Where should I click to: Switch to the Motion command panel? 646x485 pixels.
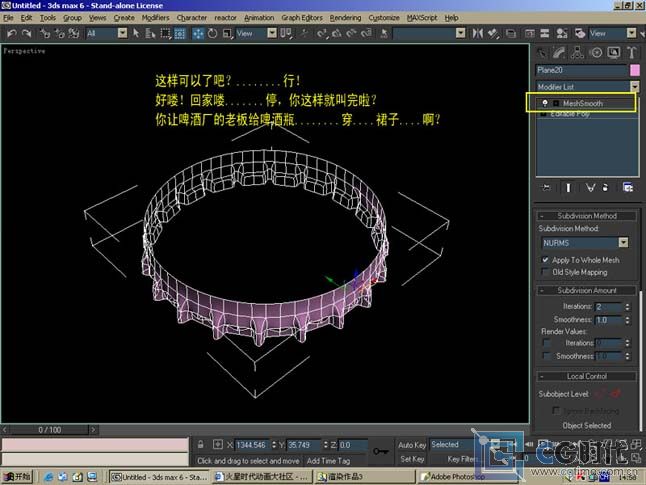[596, 53]
